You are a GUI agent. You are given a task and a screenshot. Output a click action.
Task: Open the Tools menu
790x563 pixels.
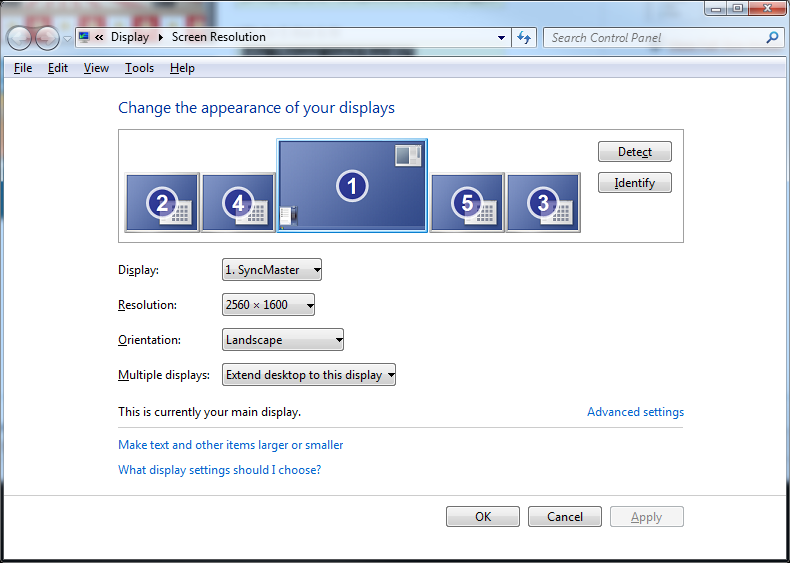139,68
